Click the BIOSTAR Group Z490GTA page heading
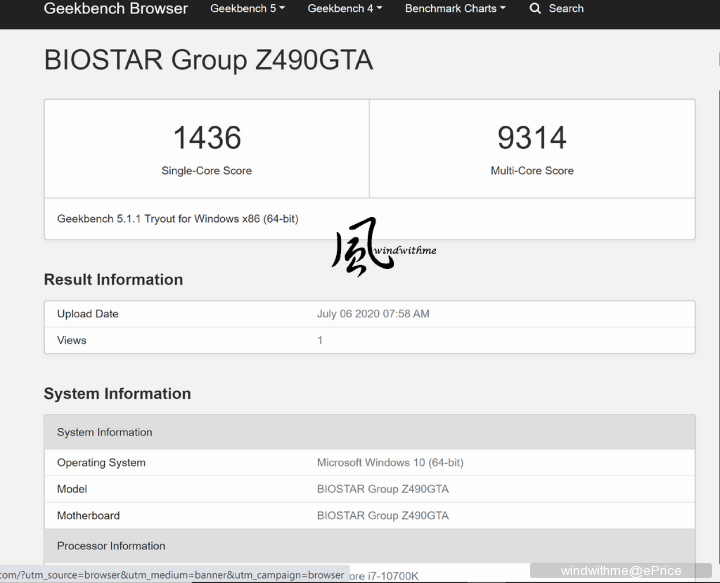Image resolution: width=720 pixels, height=583 pixels. pyautogui.click(x=208, y=60)
